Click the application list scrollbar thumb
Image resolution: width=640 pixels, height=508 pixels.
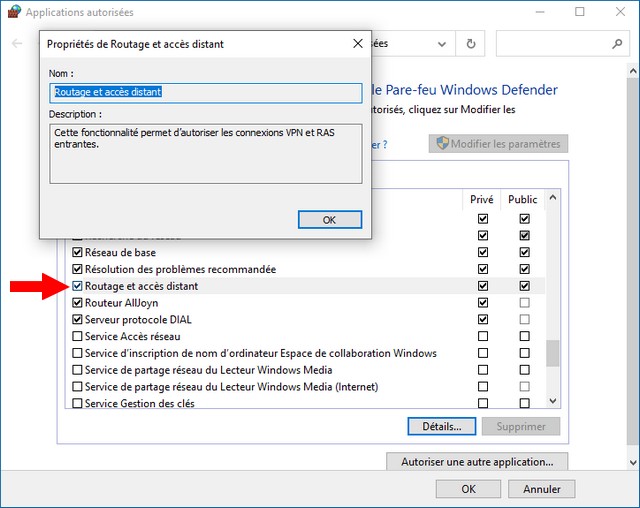coord(553,353)
